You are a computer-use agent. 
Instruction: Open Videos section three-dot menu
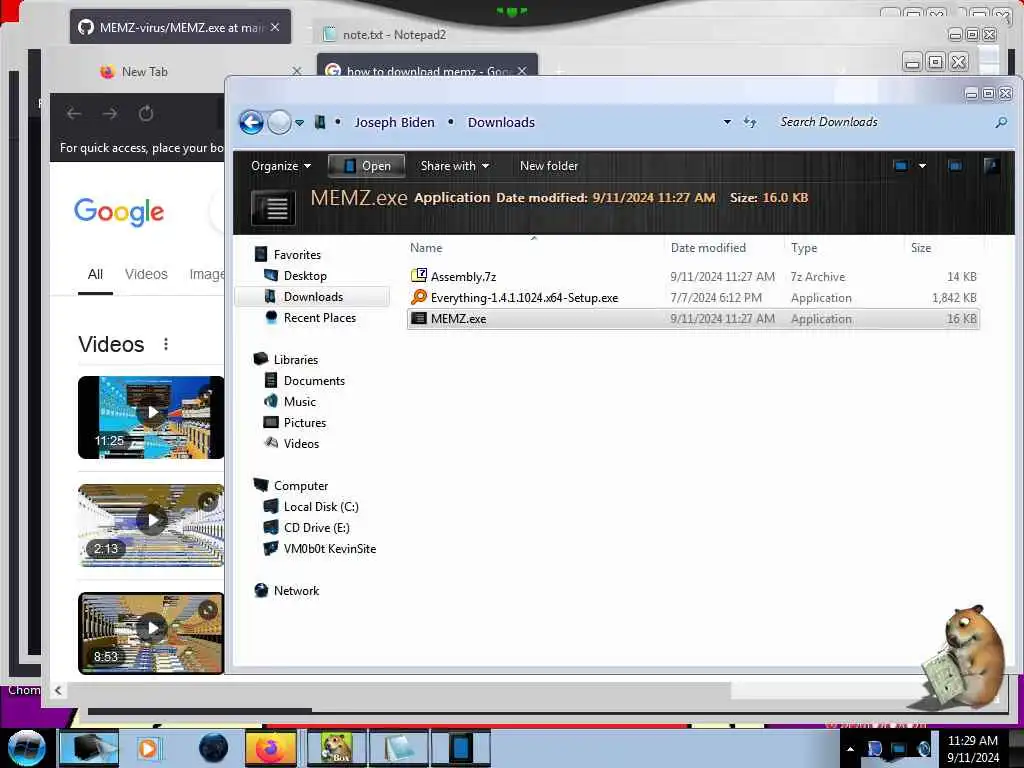pos(166,344)
